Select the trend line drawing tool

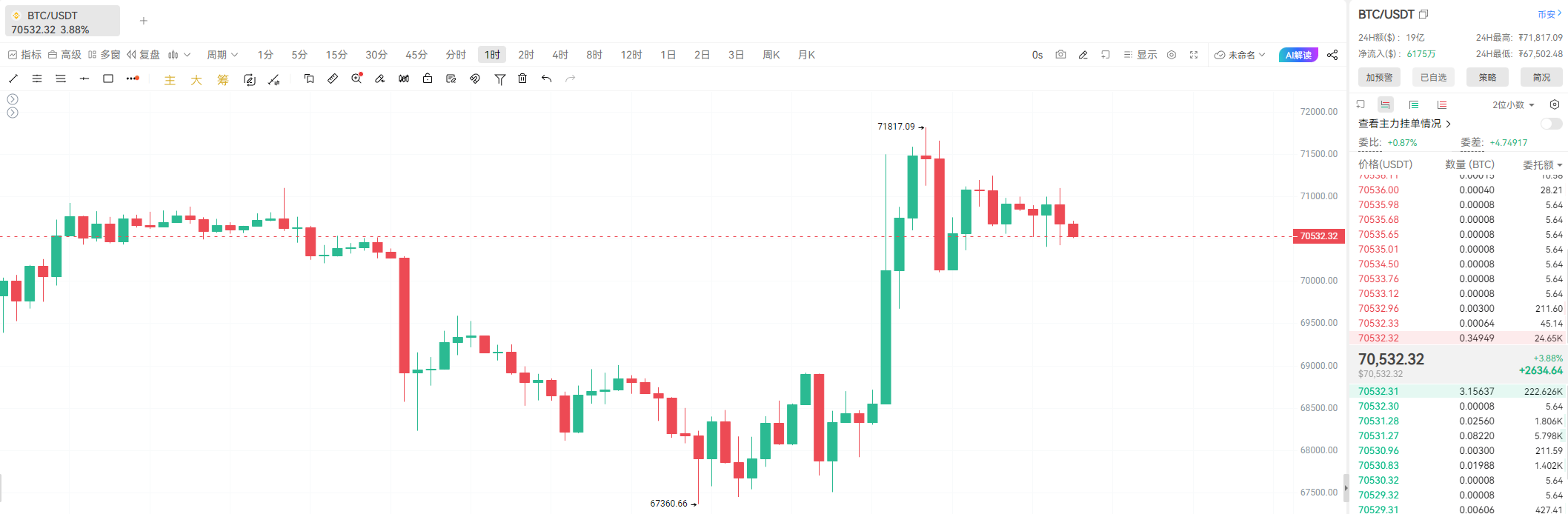(x=13, y=79)
